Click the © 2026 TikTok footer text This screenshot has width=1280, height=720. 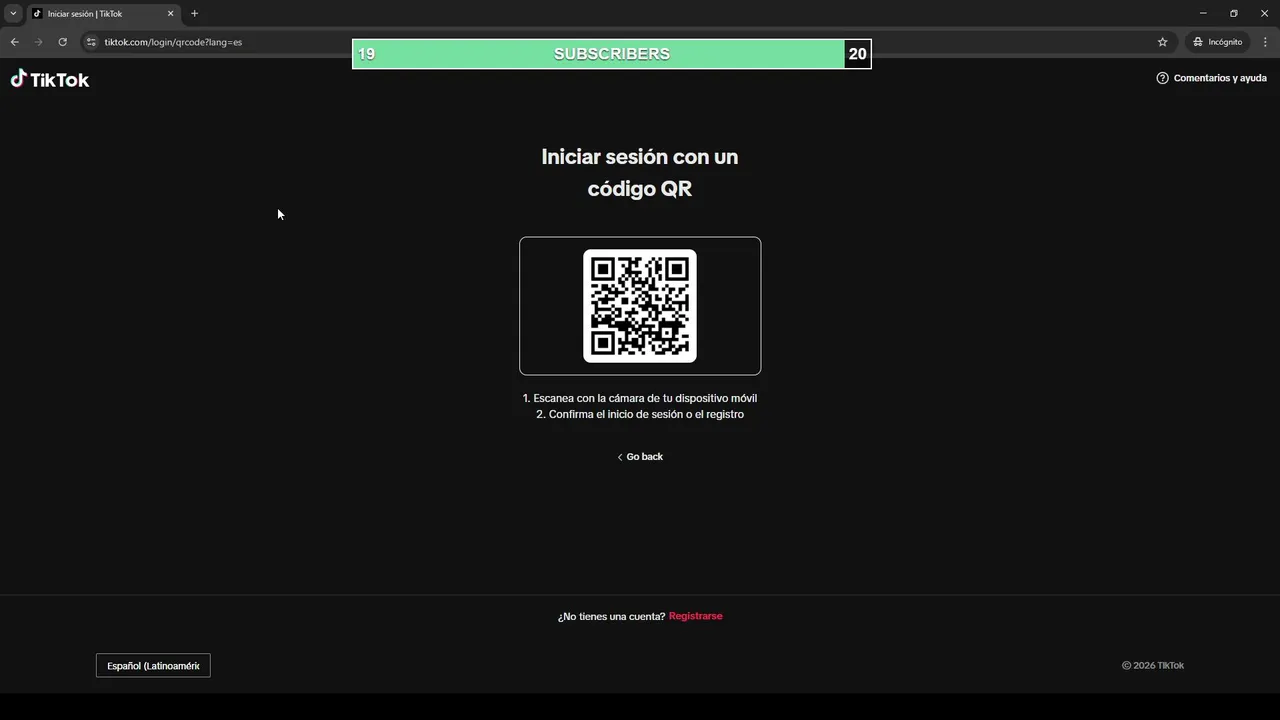[1153, 665]
